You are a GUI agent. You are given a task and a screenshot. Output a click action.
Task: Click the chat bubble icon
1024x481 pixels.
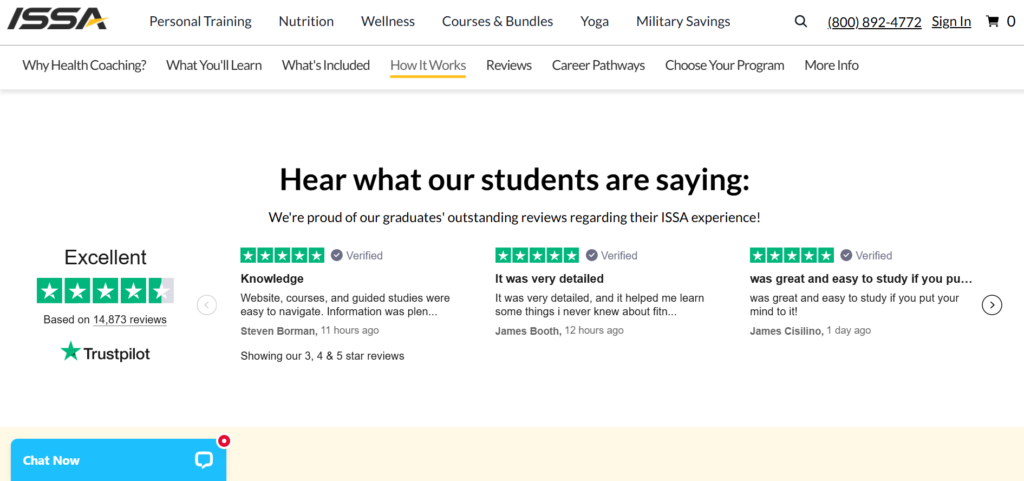coord(204,460)
